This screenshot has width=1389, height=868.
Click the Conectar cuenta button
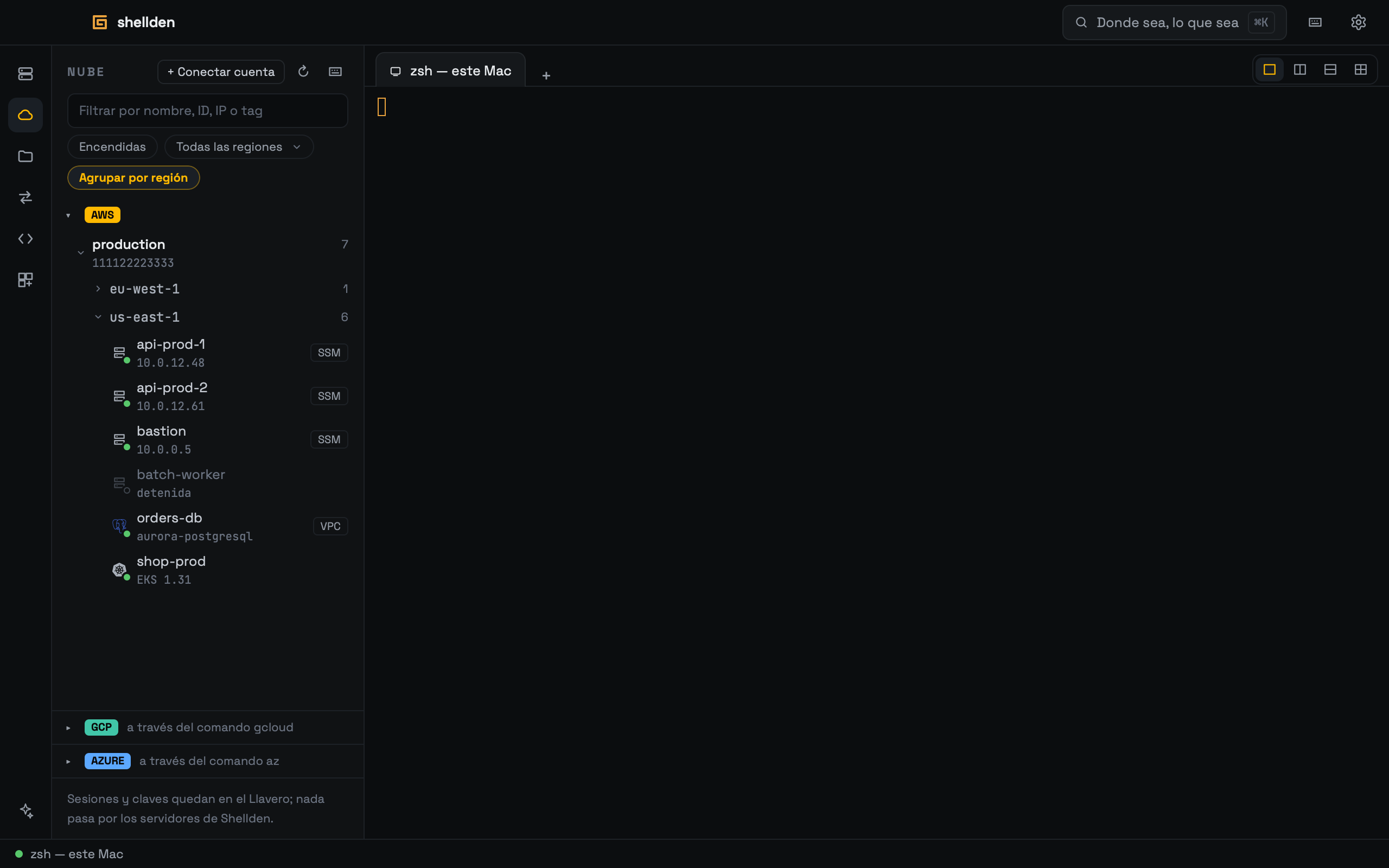221,72
